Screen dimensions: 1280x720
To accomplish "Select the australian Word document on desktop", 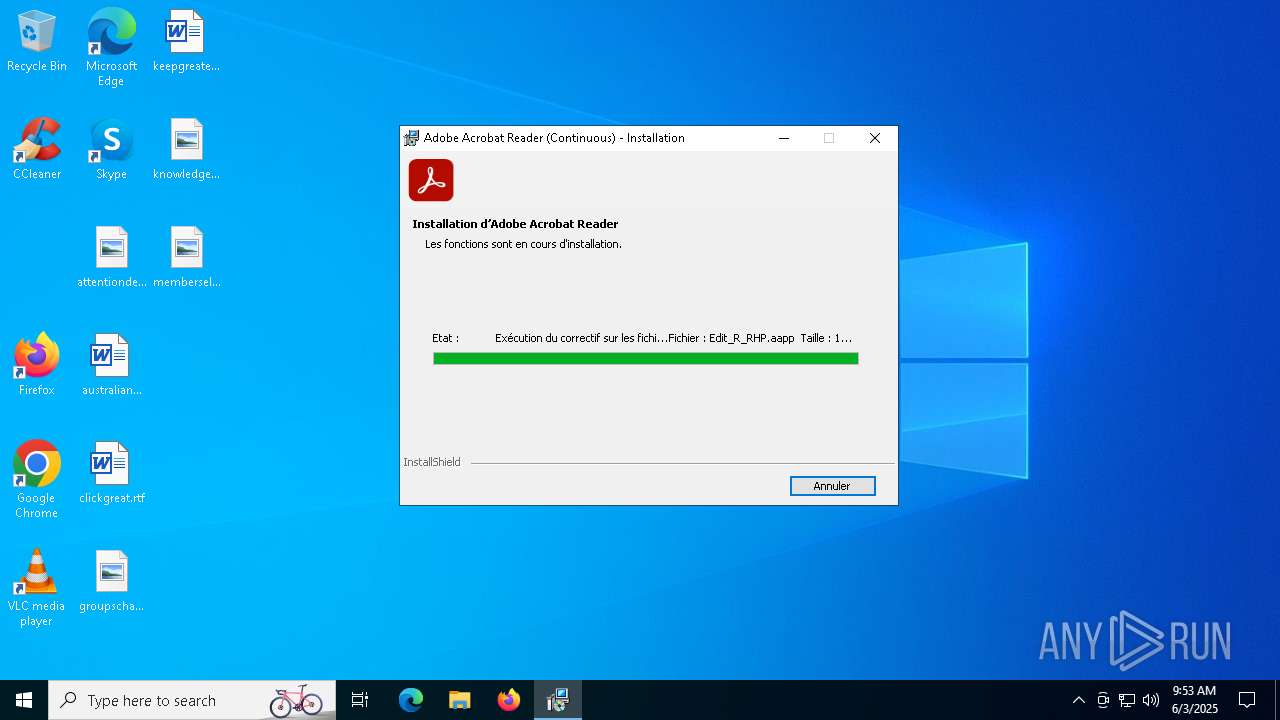I will pyautogui.click(x=111, y=366).
